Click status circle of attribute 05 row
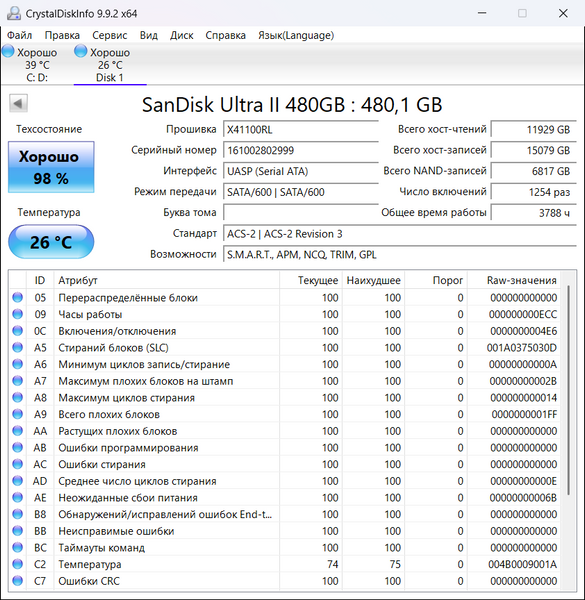 click(x=18, y=297)
